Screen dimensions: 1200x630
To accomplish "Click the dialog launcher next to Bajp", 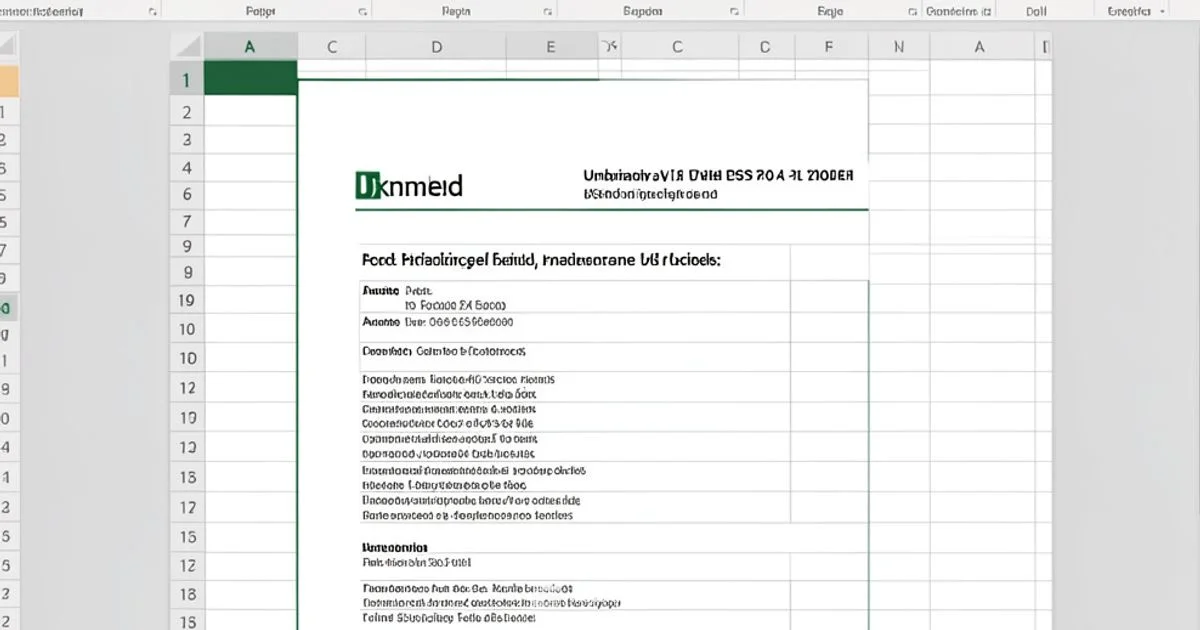I will 912,12.
